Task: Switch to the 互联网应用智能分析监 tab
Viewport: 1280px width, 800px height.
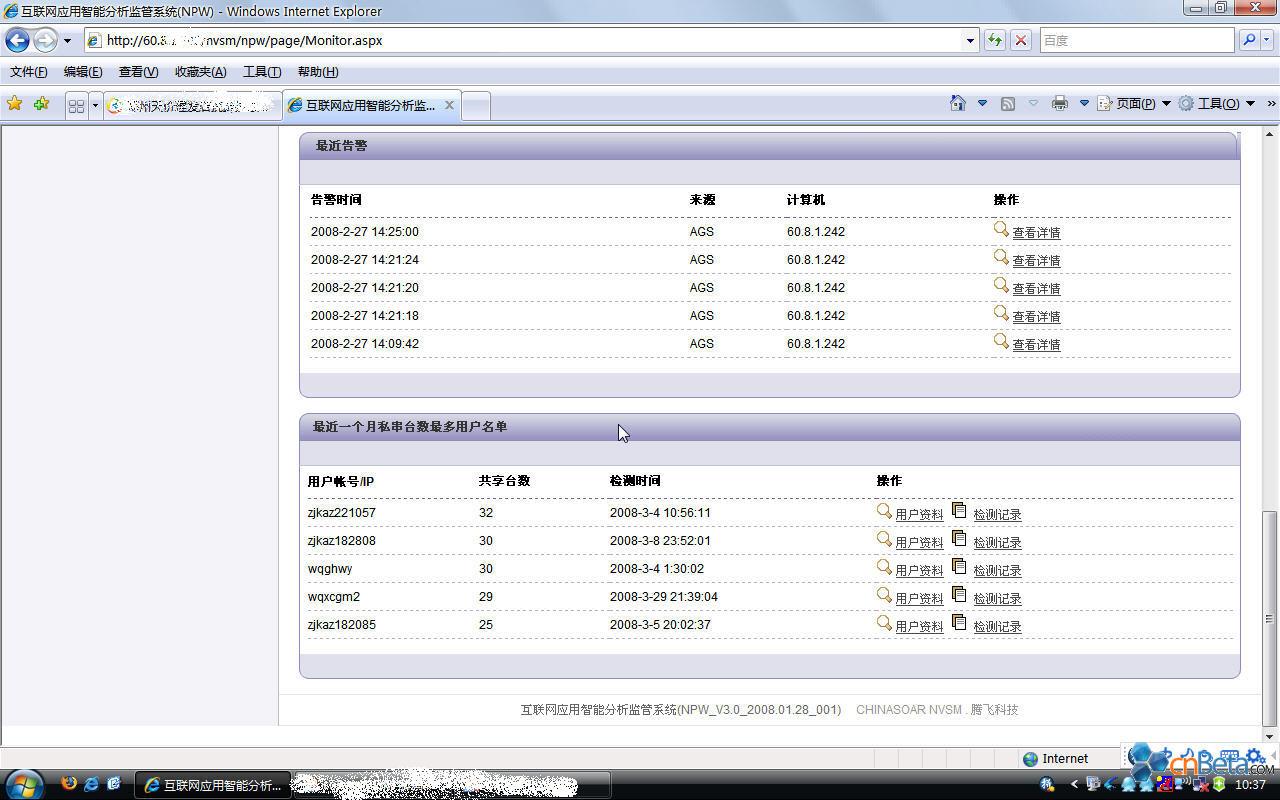Action: (370, 105)
